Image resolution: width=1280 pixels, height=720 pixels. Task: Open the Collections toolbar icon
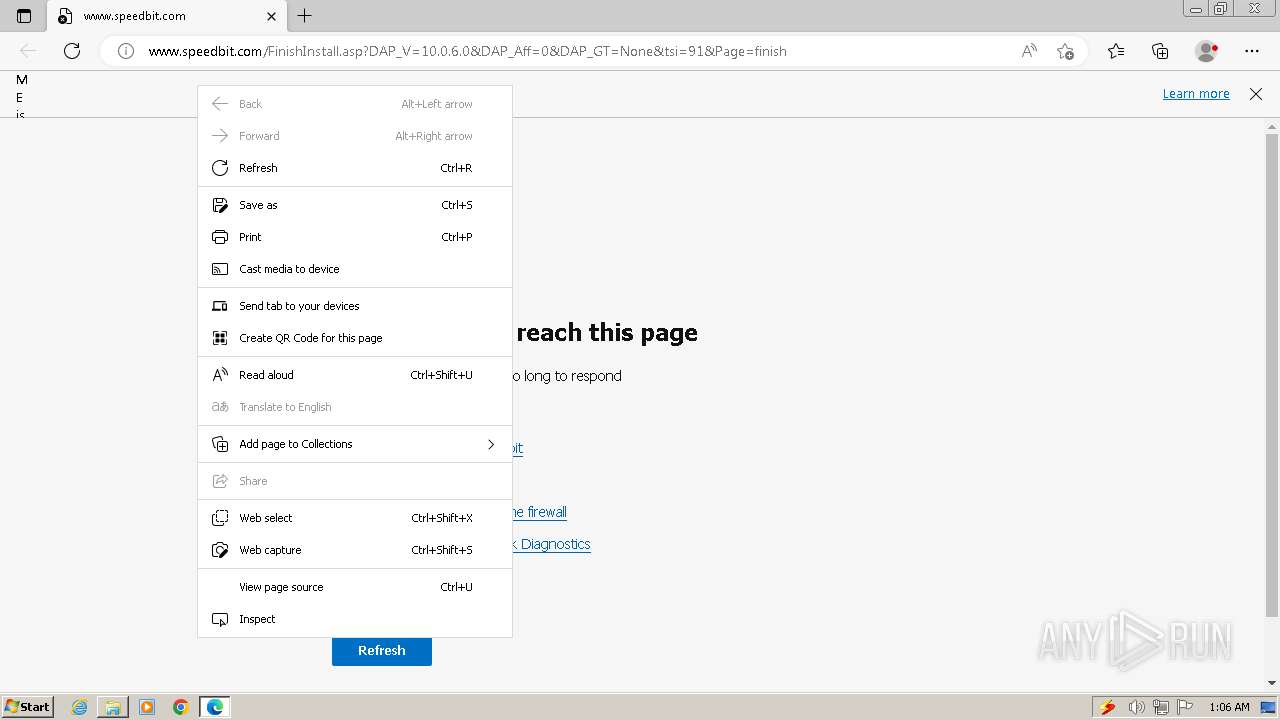[1160, 51]
